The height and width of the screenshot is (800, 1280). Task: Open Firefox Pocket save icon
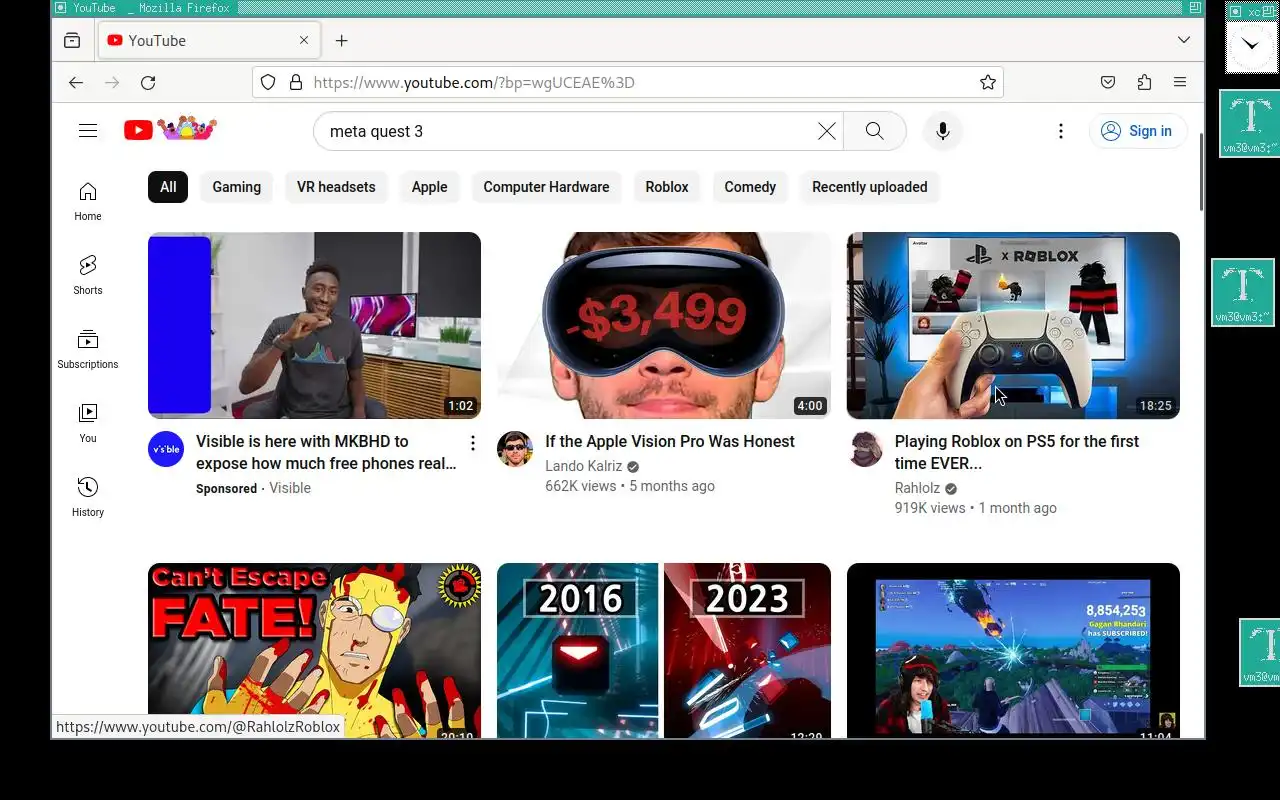[x=1108, y=83]
